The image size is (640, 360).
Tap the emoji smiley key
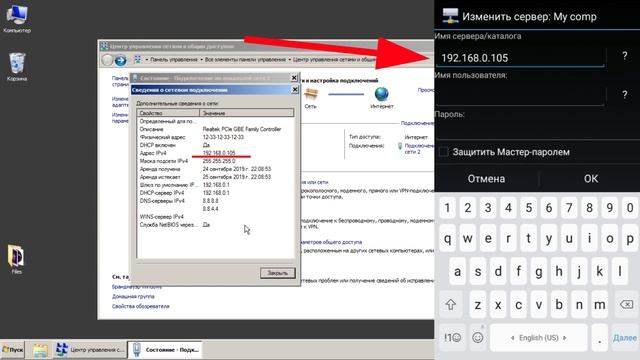pos(478,337)
